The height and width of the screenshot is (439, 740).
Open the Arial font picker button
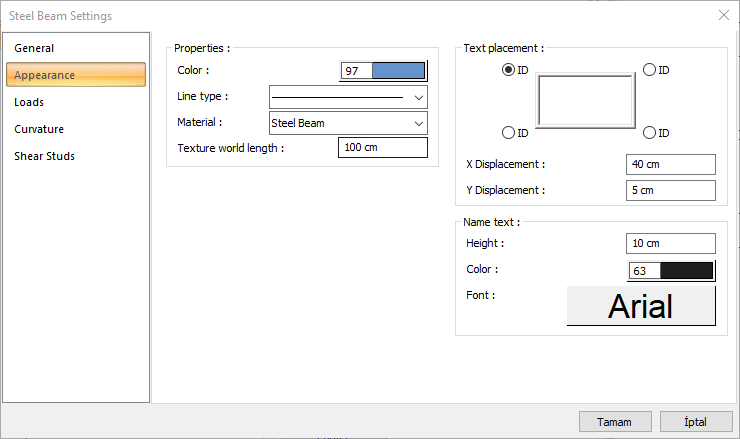[x=641, y=306]
